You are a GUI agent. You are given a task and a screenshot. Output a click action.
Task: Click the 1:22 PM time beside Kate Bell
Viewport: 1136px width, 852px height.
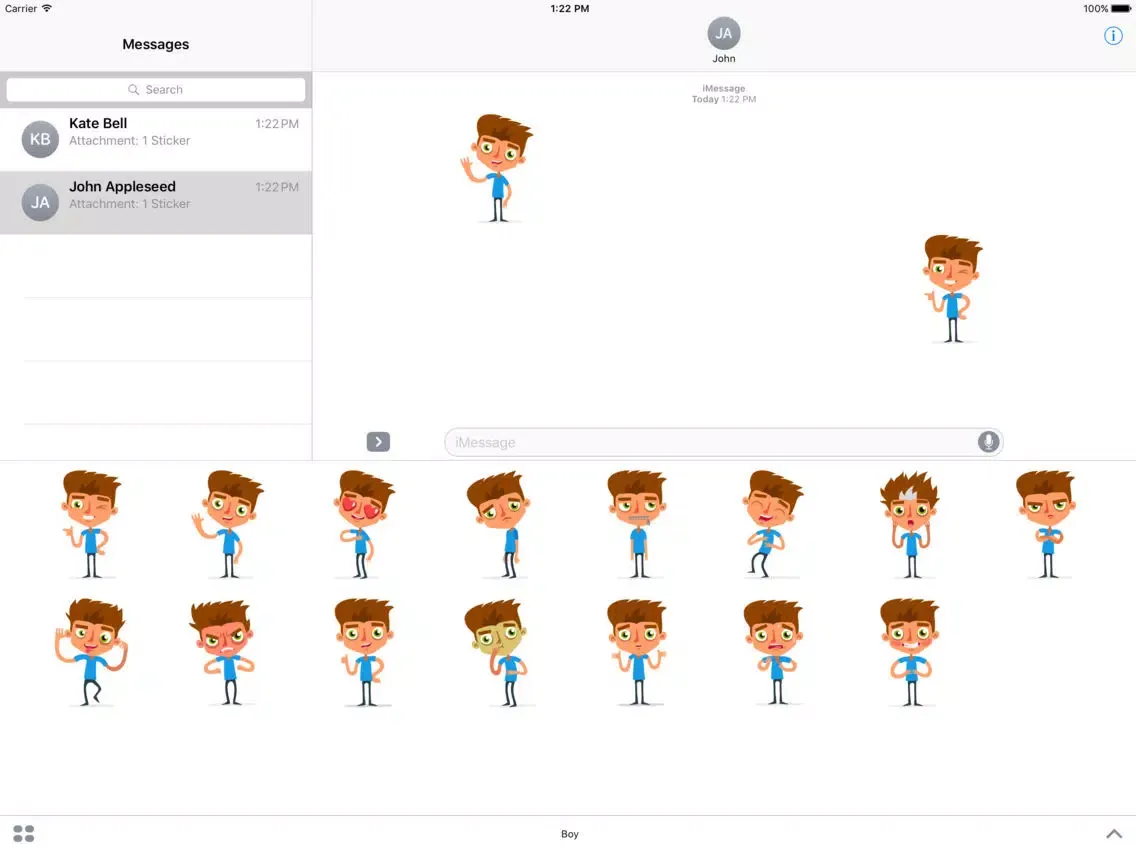click(277, 124)
